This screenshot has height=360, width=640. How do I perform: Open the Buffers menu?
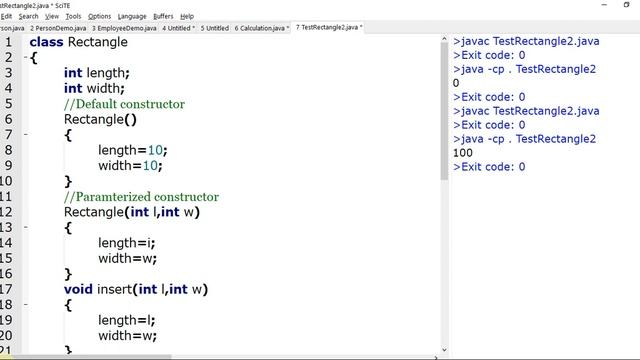[163, 16]
